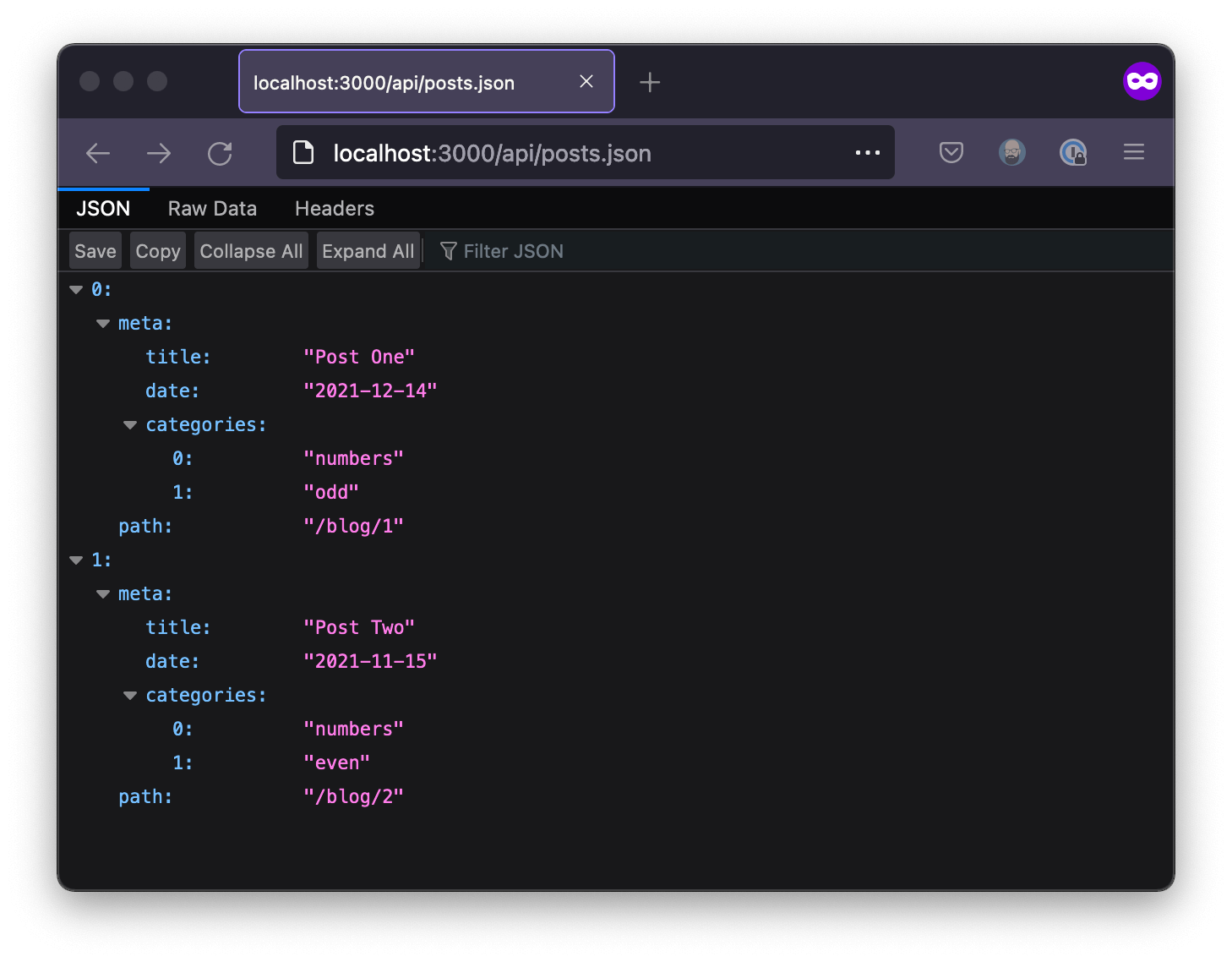The height and width of the screenshot is (962, 1232).
Task: Collapse the root item 1 node
Action: click(76, 560)
